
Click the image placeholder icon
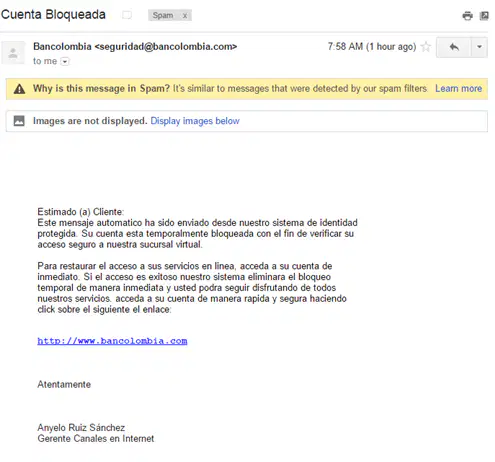pyautogui.click(x=19, y=121)
